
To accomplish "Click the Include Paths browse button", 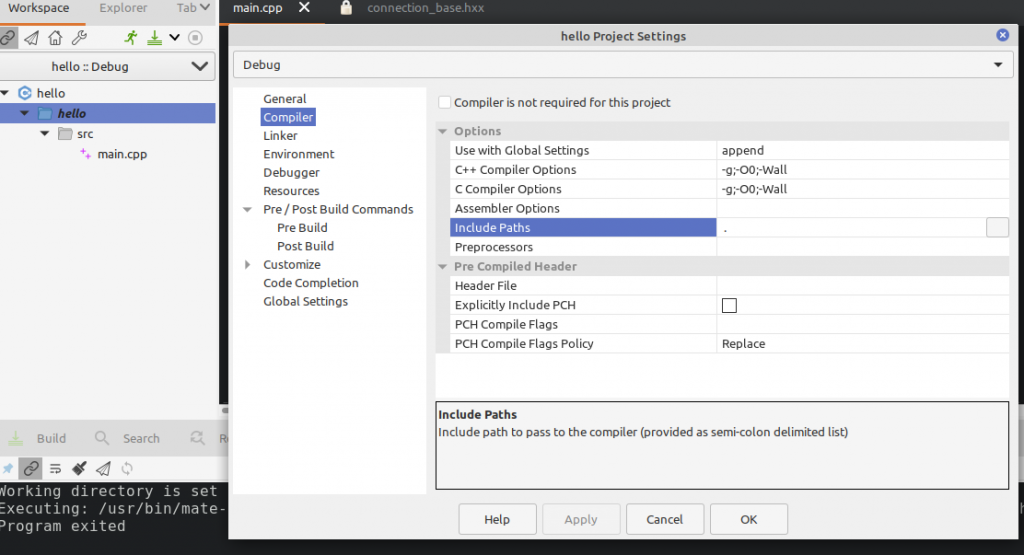I will (x=997, y=228).
